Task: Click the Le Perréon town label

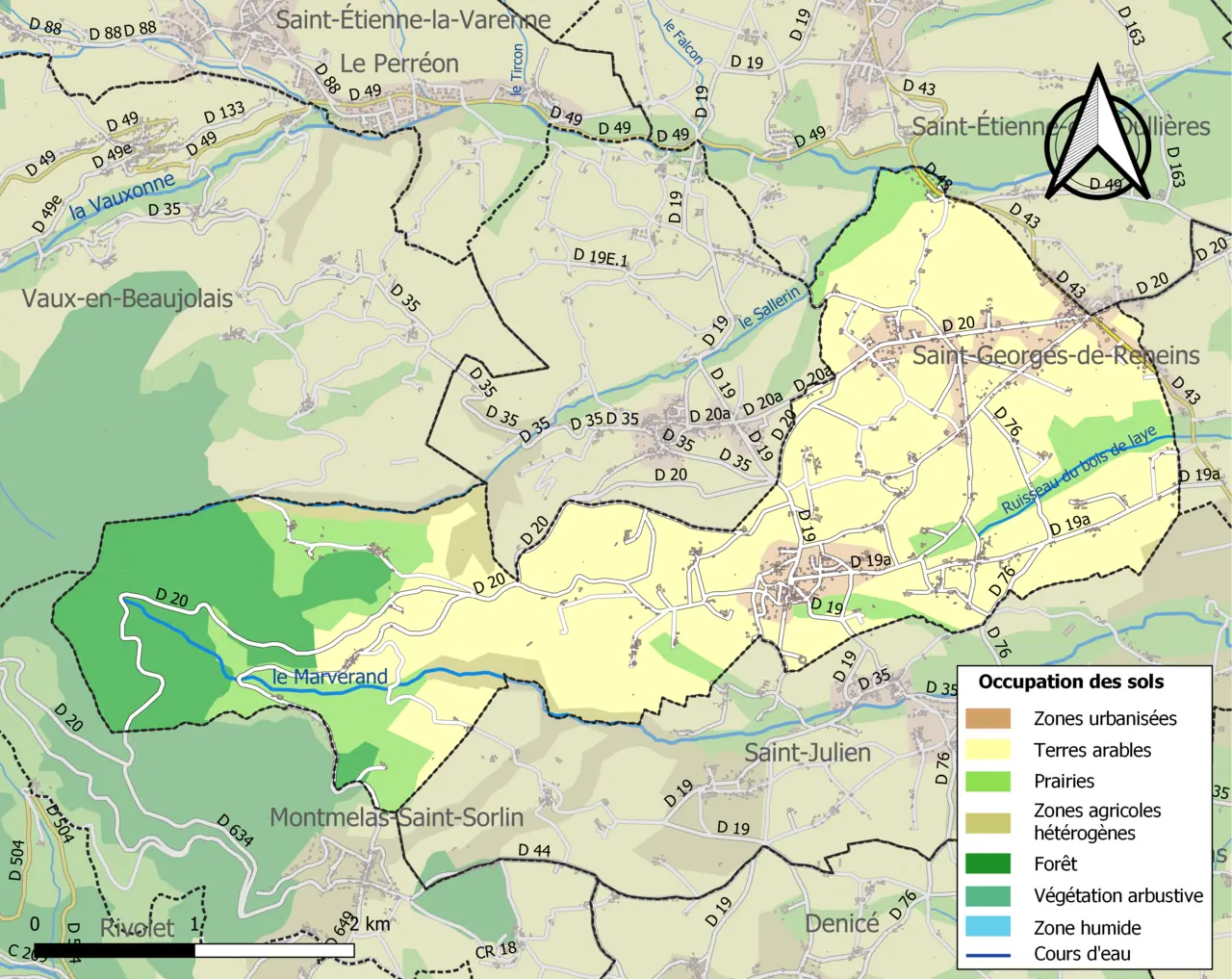Action: [398, 64]
